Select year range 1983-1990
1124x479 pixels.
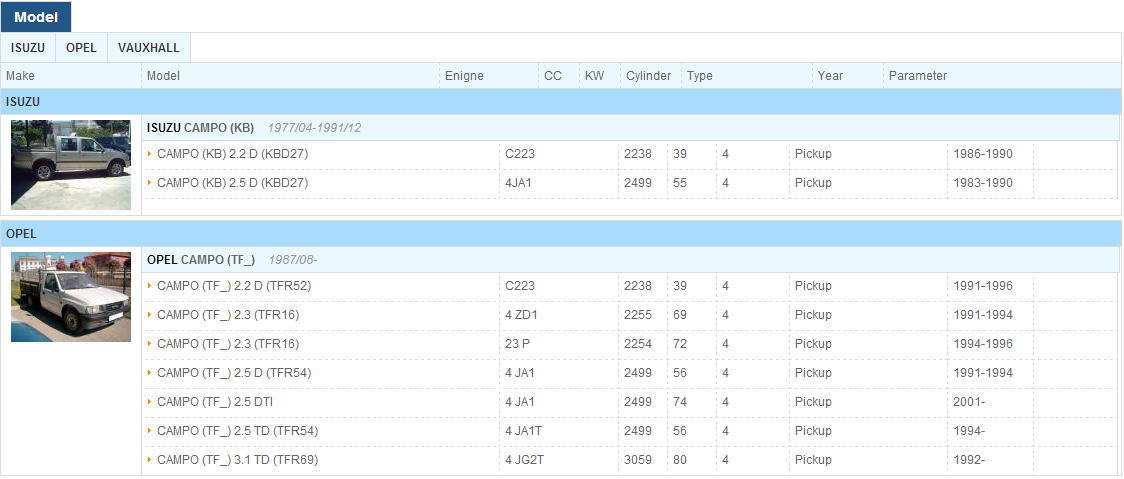click(983, 183)
